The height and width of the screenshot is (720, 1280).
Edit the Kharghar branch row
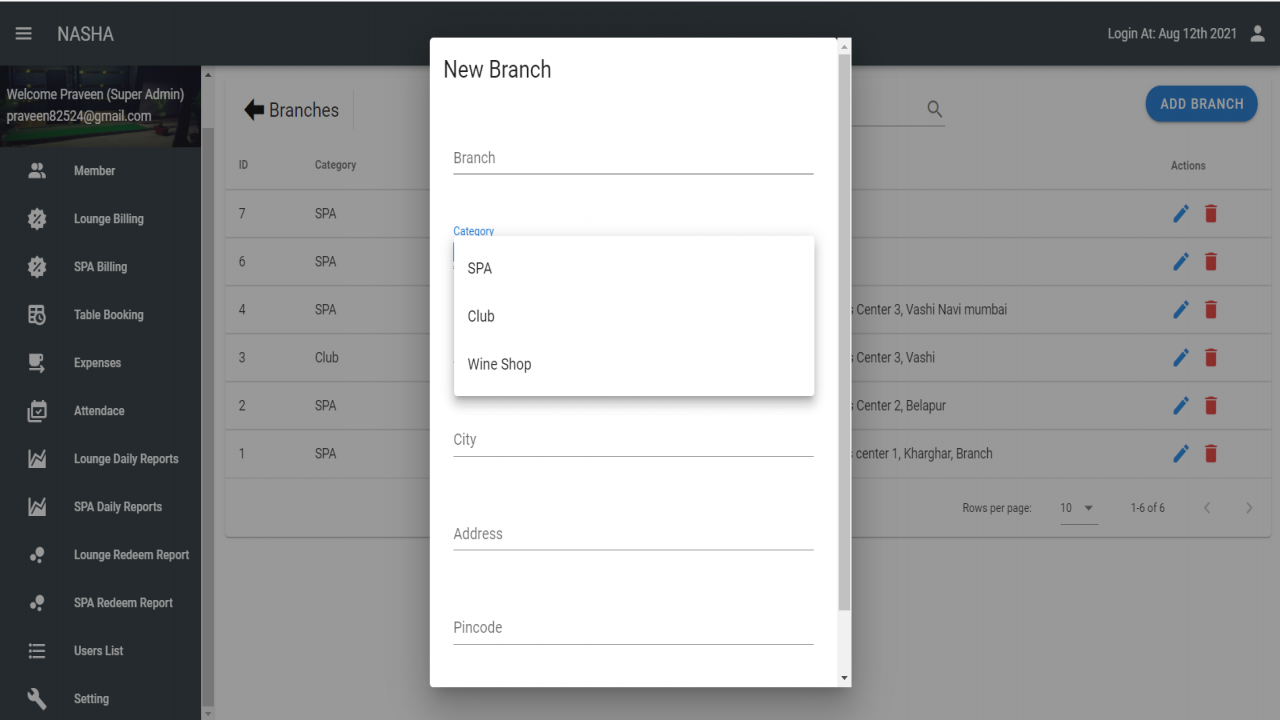pyautogui.click(x=1181, y=453)
